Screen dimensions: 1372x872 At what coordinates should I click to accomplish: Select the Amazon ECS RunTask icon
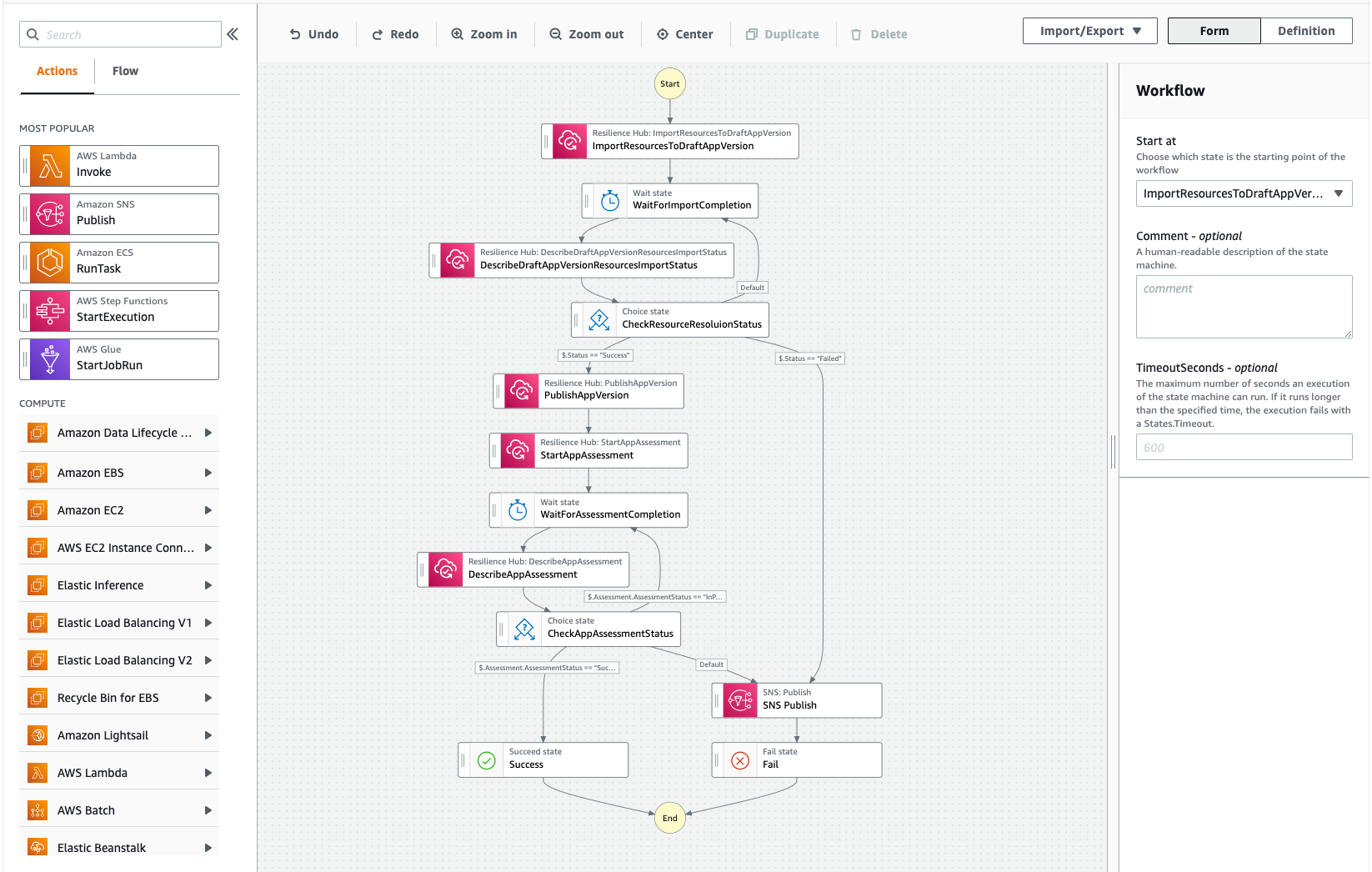click(x=50, y=262)
